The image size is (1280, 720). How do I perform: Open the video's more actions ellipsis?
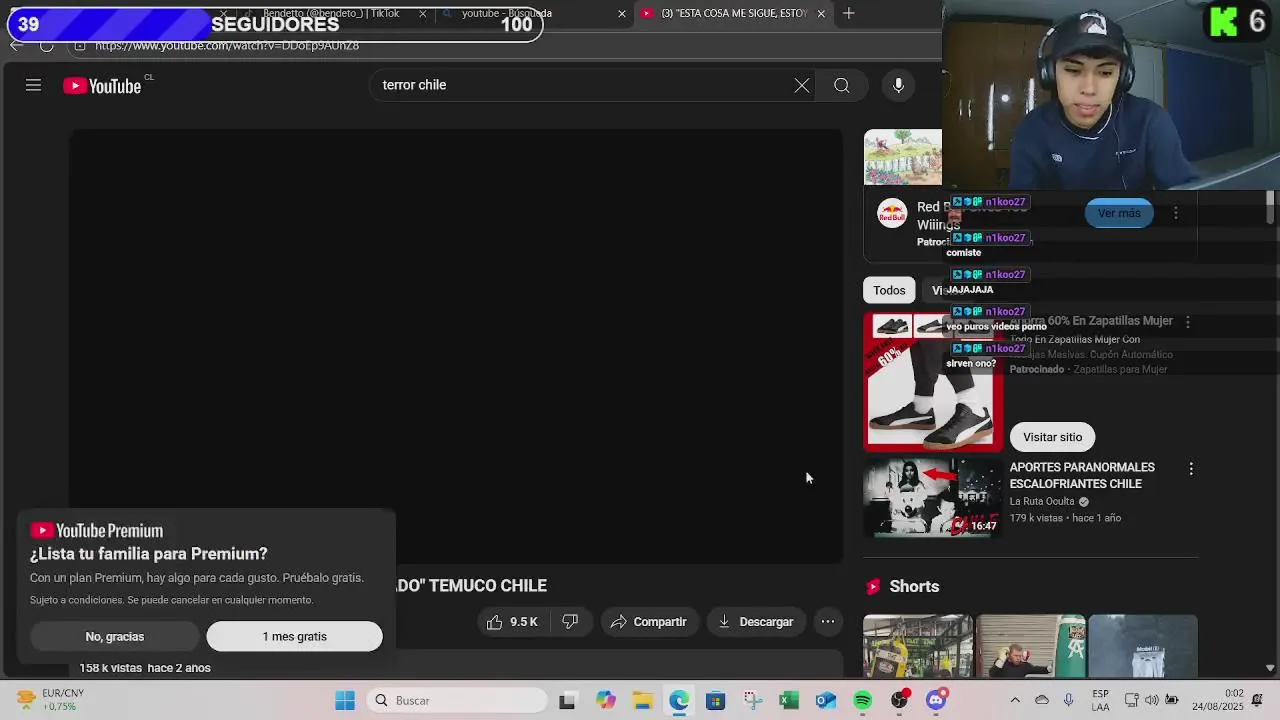[x=828, y=621]
